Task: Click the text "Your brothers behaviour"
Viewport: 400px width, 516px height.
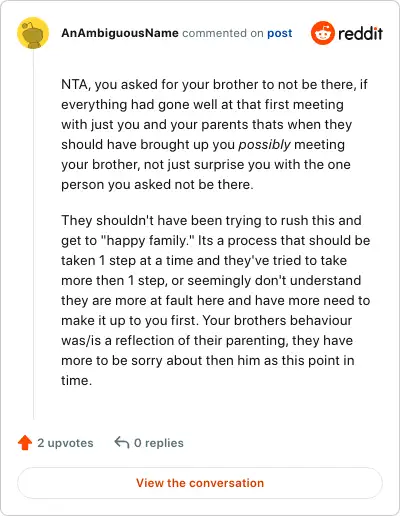Action: [x=277, y=320]
